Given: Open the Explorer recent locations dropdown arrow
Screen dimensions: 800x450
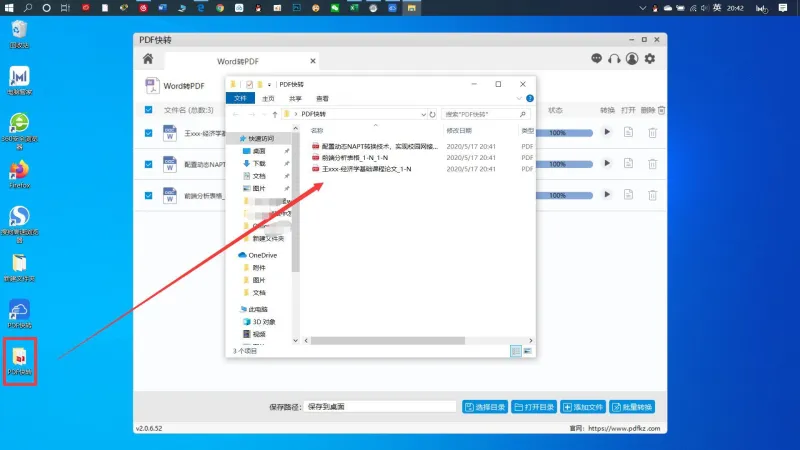Looking at the screenshot, I should pyautogui.click(x=264, y=114).
